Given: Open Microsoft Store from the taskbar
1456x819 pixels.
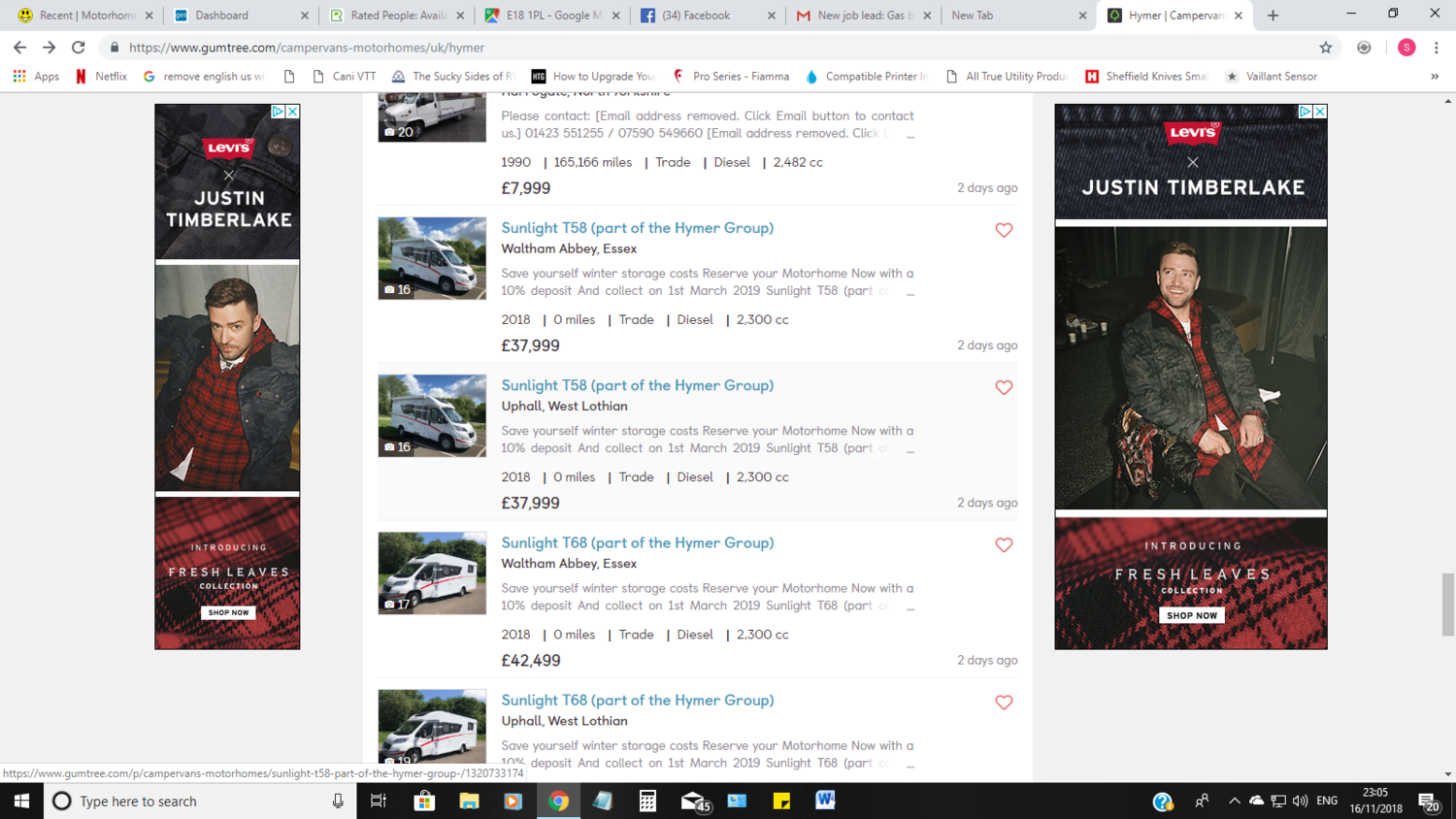Looking at the screenshot, I should (x=424, y=801).
